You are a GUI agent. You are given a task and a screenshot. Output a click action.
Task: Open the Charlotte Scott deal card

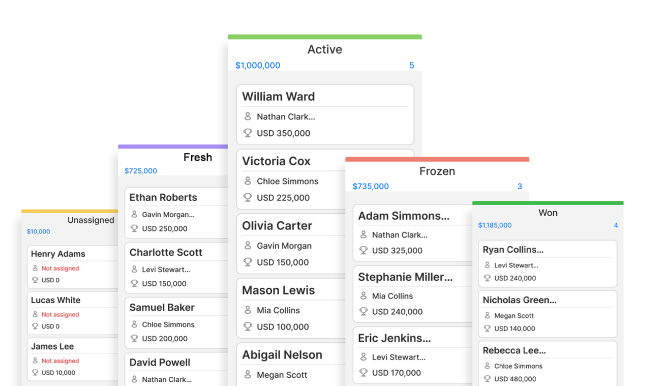[176, 268]
